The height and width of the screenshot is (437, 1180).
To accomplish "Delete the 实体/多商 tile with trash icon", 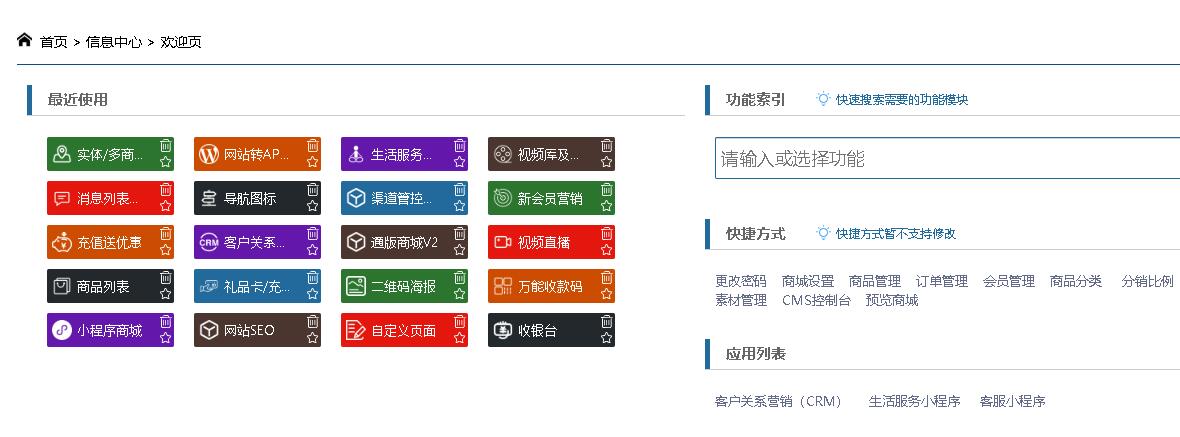I will pyautogui.click(x=166, y=145).
